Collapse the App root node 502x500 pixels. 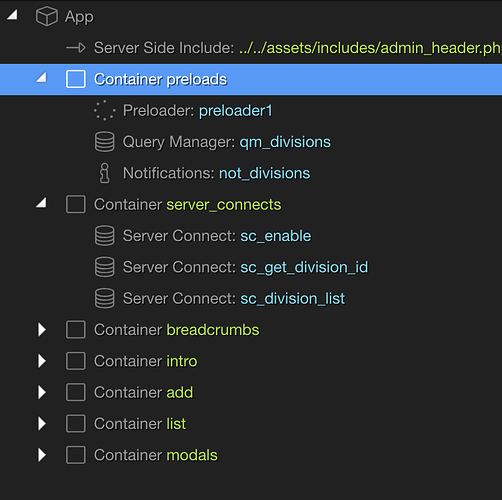(12, 15)
